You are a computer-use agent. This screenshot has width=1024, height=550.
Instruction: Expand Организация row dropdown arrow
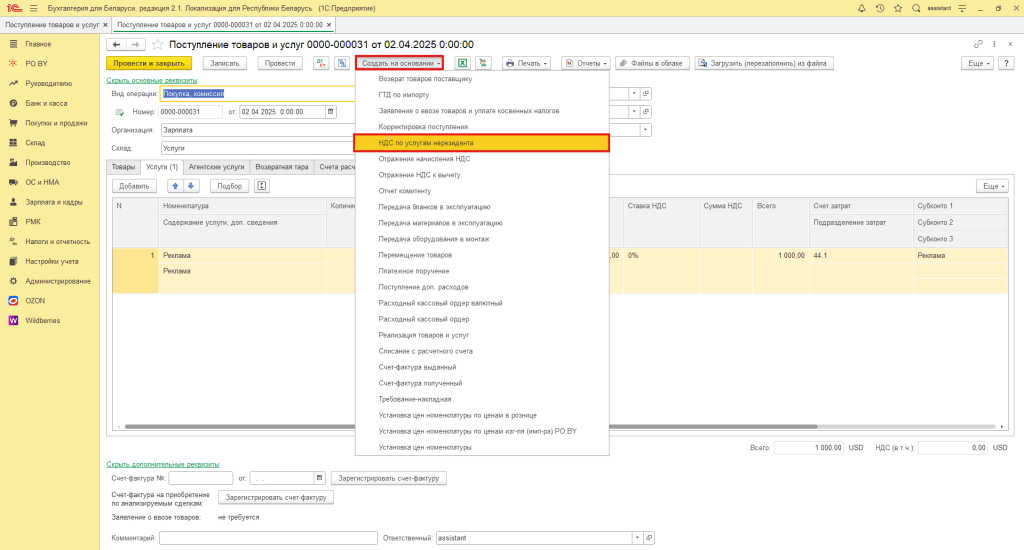(x=645, y=130)
